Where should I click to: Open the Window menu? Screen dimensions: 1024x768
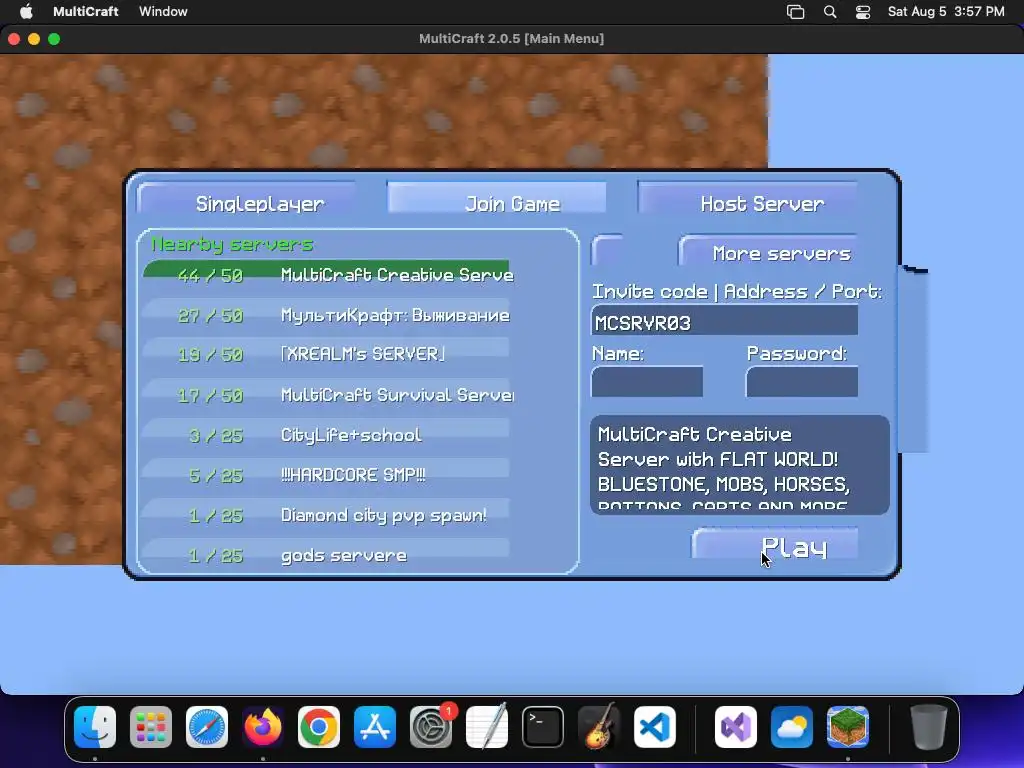click(x=163, y=11)
